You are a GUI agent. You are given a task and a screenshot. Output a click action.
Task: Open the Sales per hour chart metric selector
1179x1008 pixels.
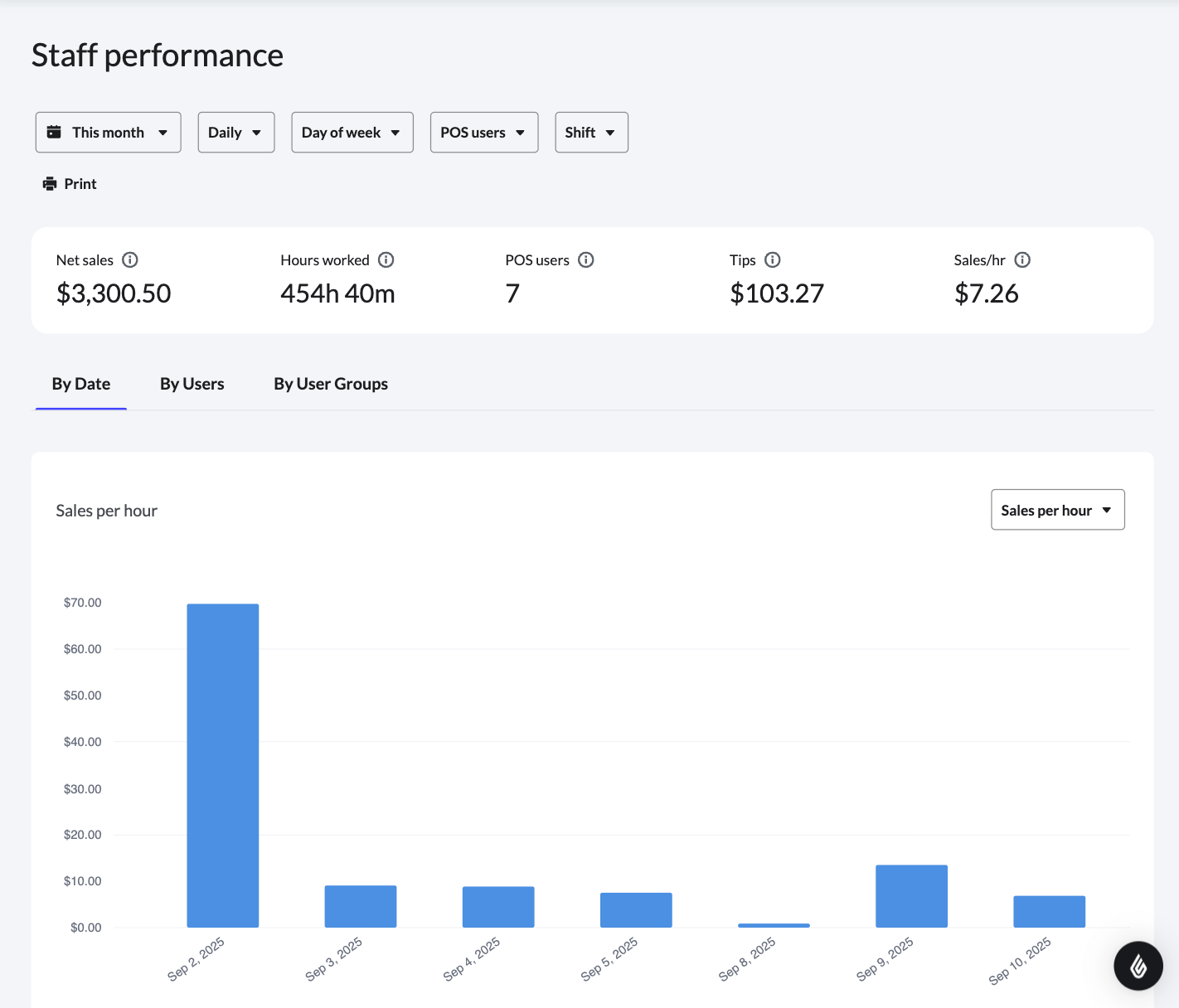coord(1057,509)
